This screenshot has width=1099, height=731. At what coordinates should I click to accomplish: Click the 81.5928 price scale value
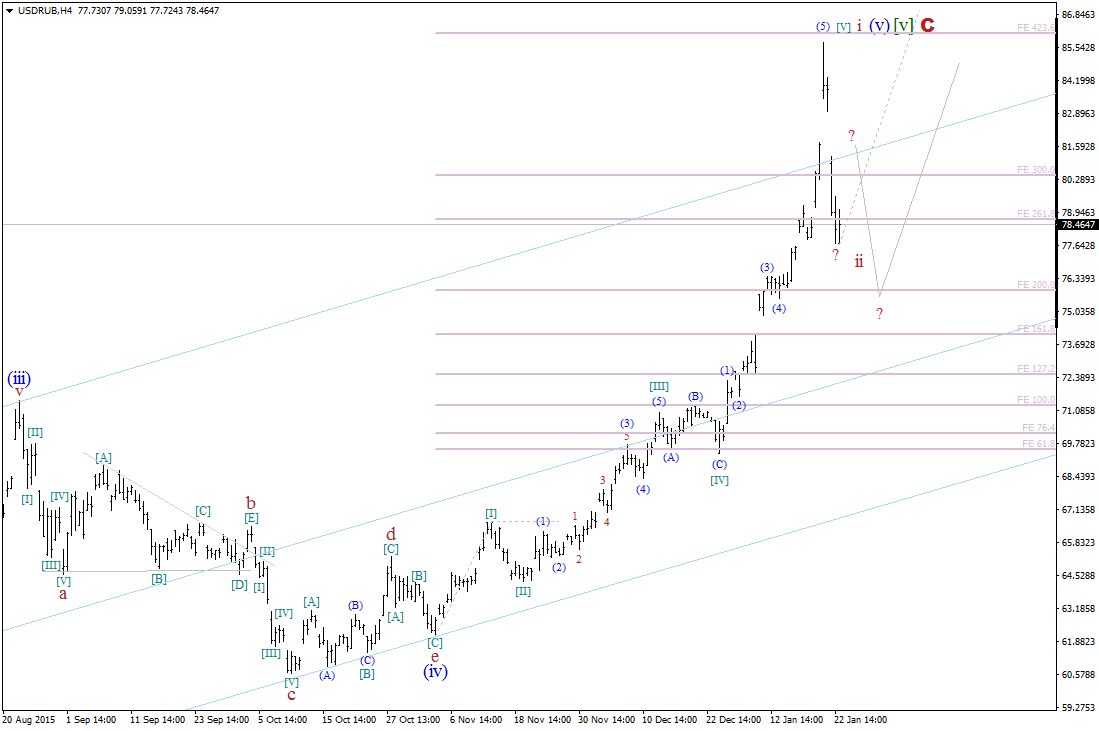click(1078, 146)
